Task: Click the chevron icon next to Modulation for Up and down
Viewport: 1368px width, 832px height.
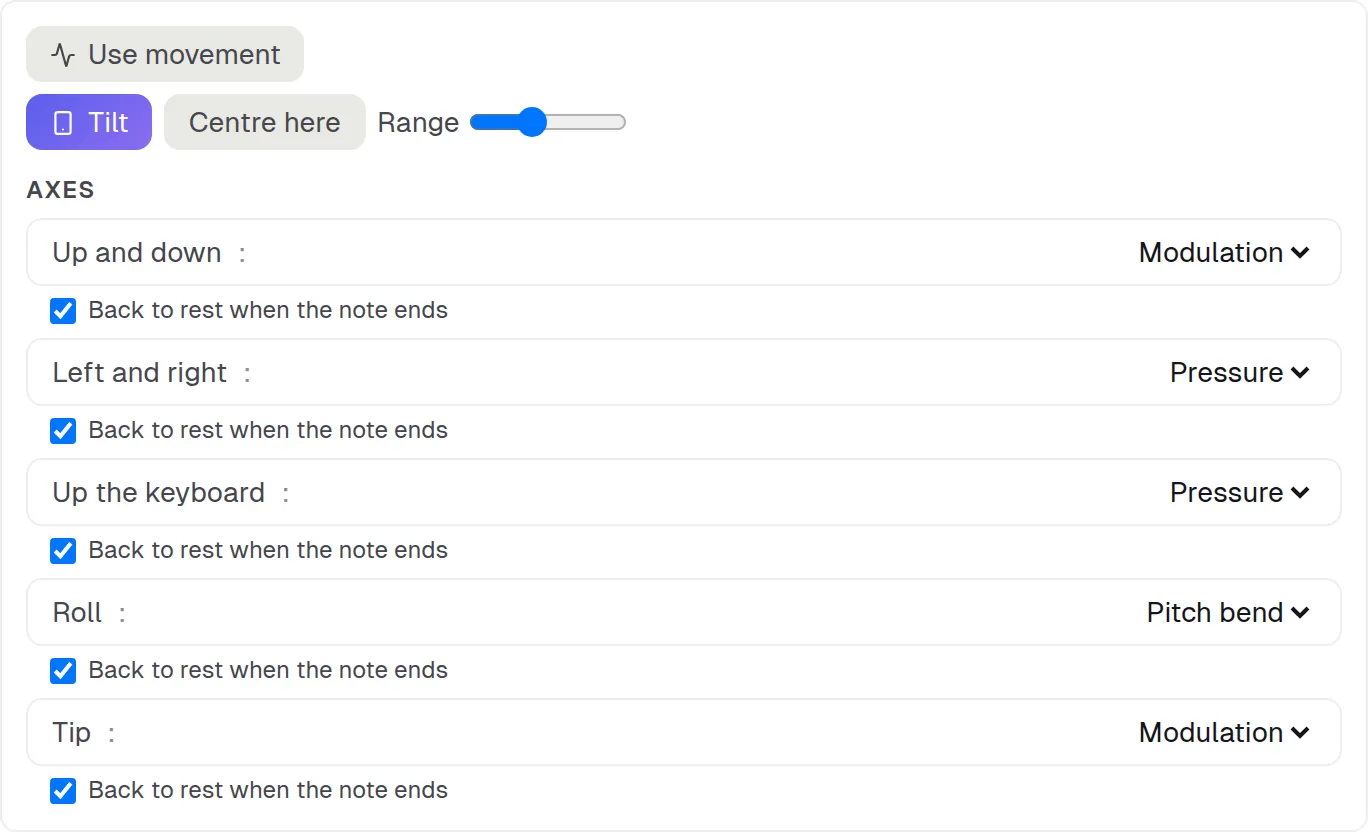Action: [1300, 253]
